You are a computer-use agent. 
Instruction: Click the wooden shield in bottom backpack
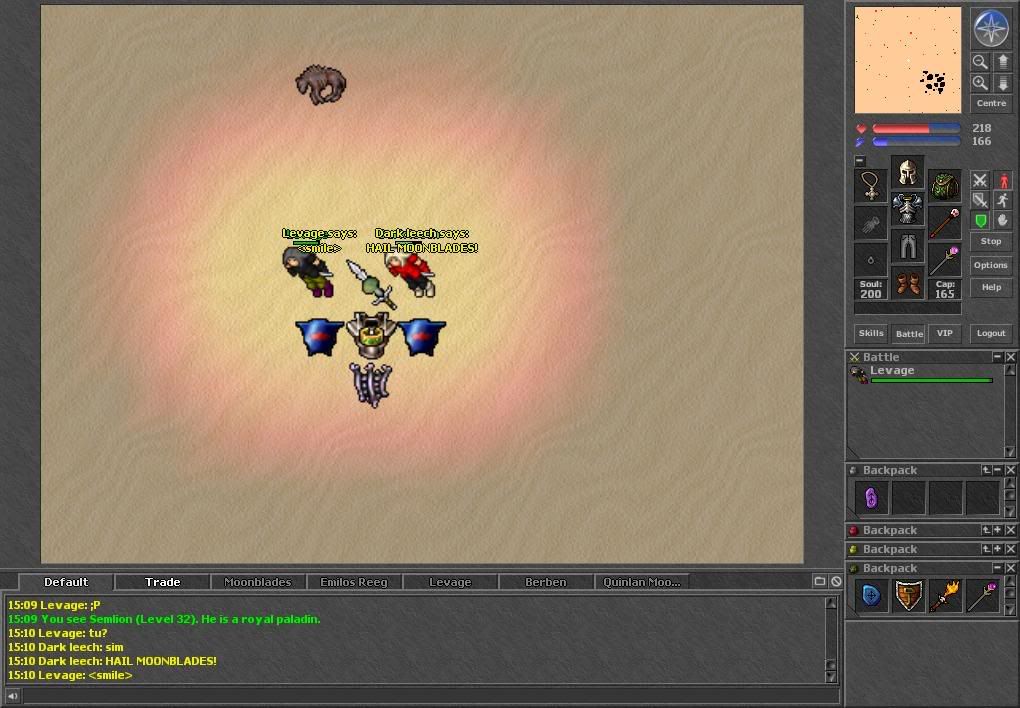(908, 595)
